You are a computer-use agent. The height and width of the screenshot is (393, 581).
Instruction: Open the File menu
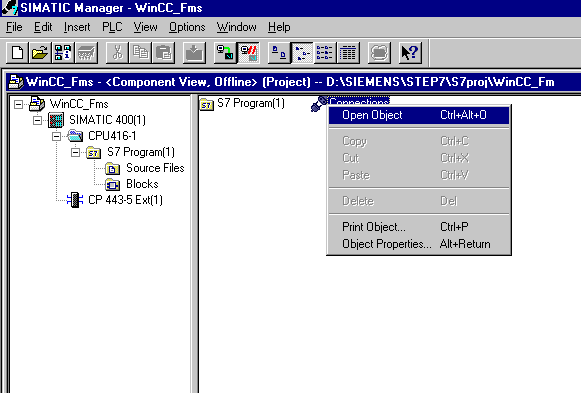(14, 27)
